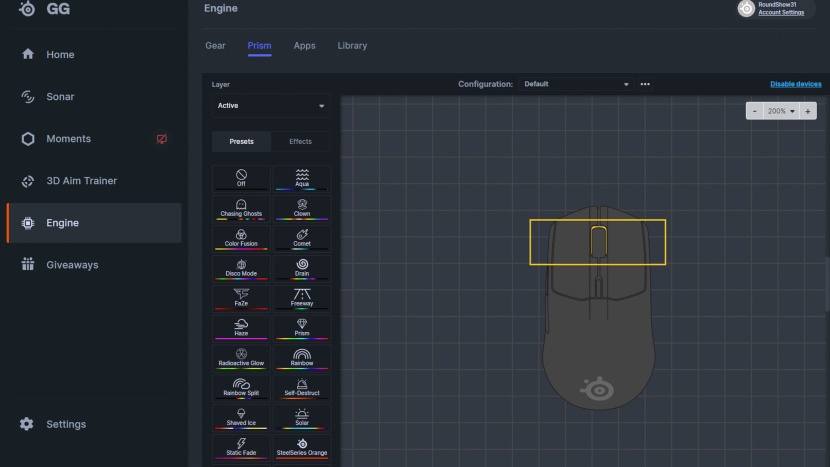Open the Configuration dropdown showing Default
Viewport: 830px width, 467px height.
[x=576, y=84]
